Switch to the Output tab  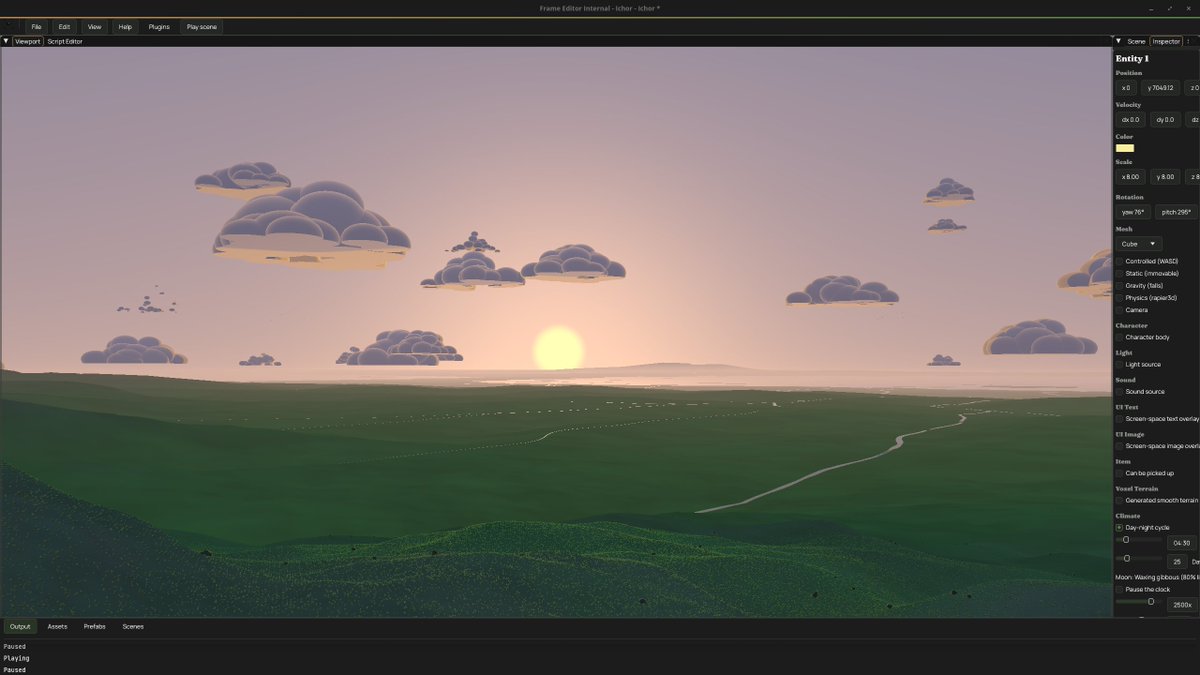pos(20,626)
